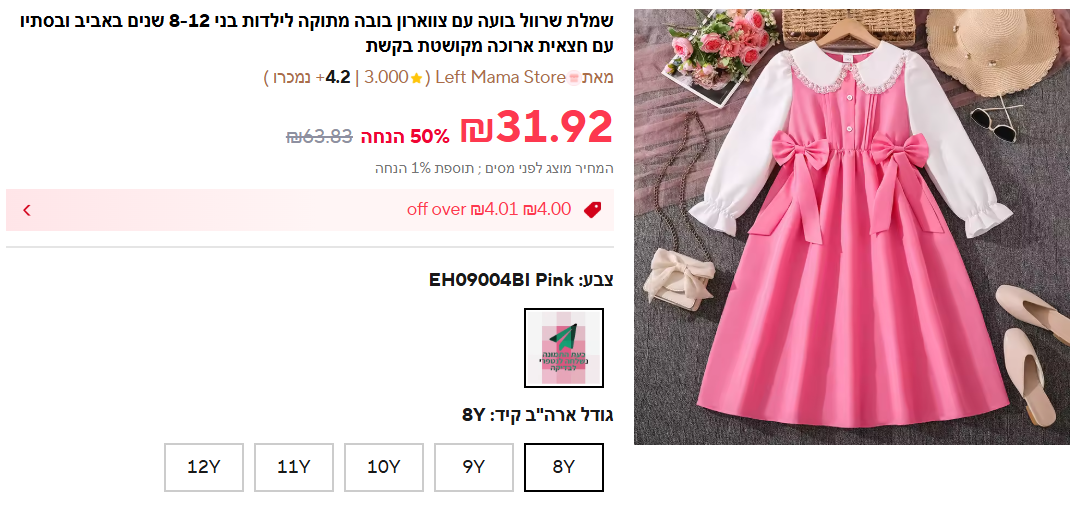The image size is (1076, 511).
Task: Open the pink dress product photo
Action: point(852,226)
